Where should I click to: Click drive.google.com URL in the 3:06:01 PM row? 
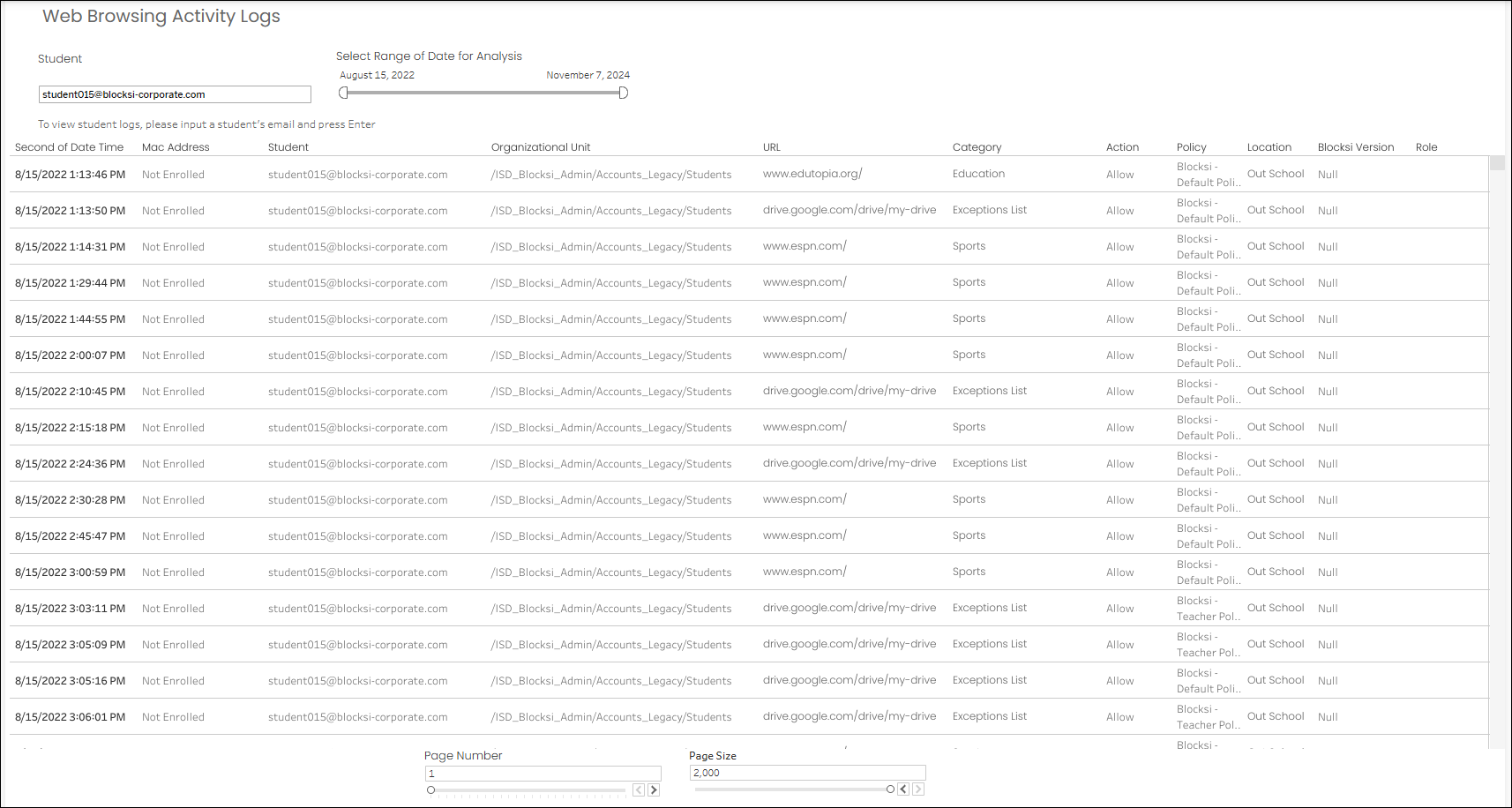[x=850, y=716]
